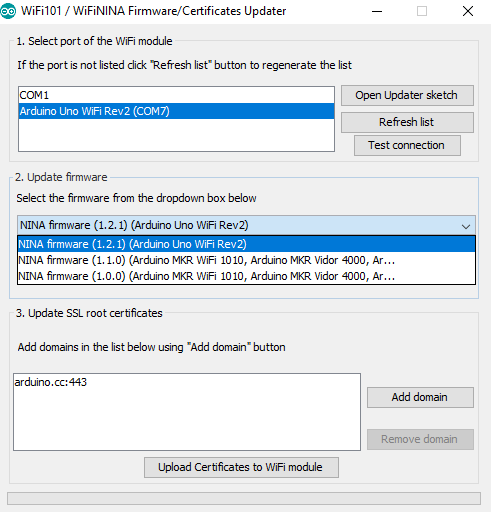The width and height of the screenshot is (491, 512).
Task: Select arduino.cc:443 domain entry
Action: (x=51, y=382)
